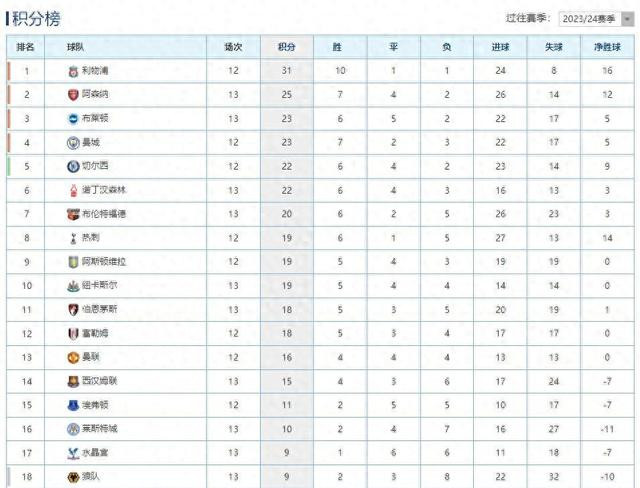640x488 pixels.
Task: Open the 2023/24赛季 season dropdown
Action: 596,19
